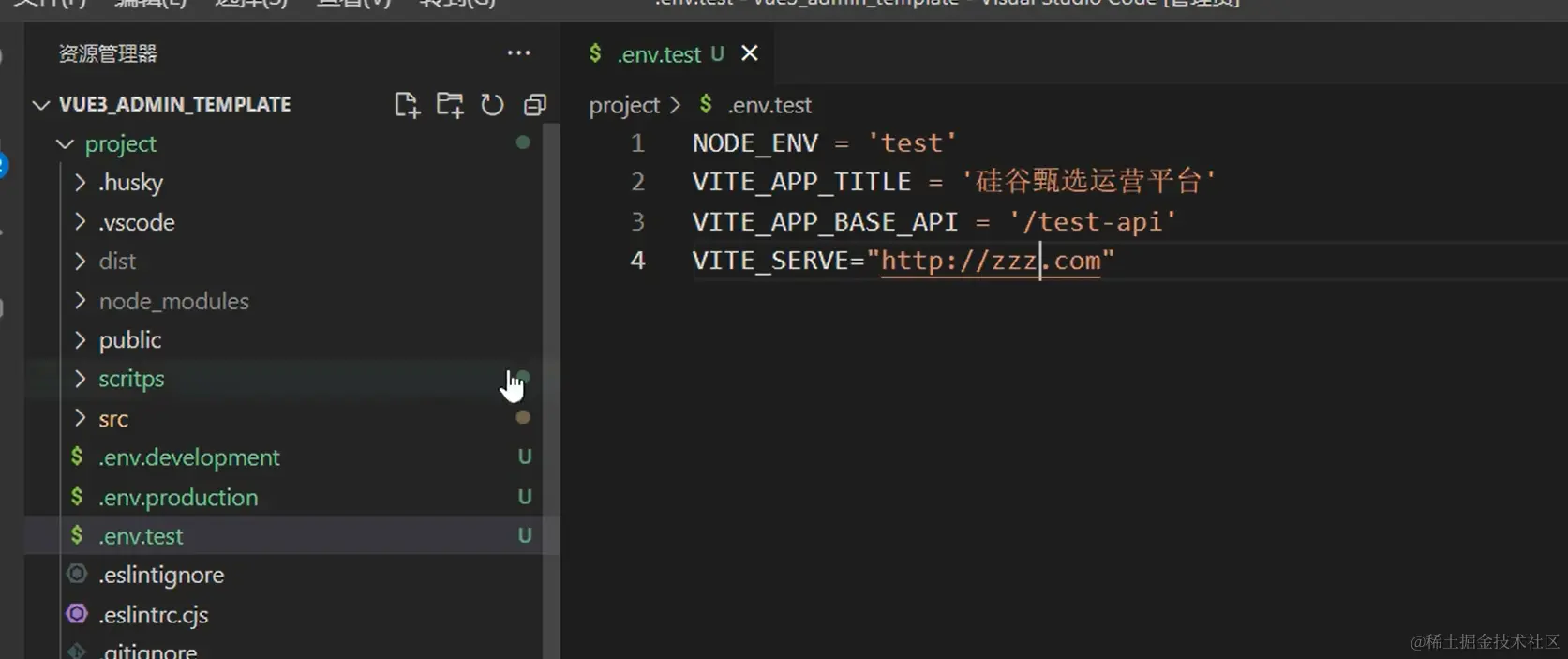1568x659 pixels.
Task: Collapse all folders with the collapse icon
Action: (x=535, y=105)
